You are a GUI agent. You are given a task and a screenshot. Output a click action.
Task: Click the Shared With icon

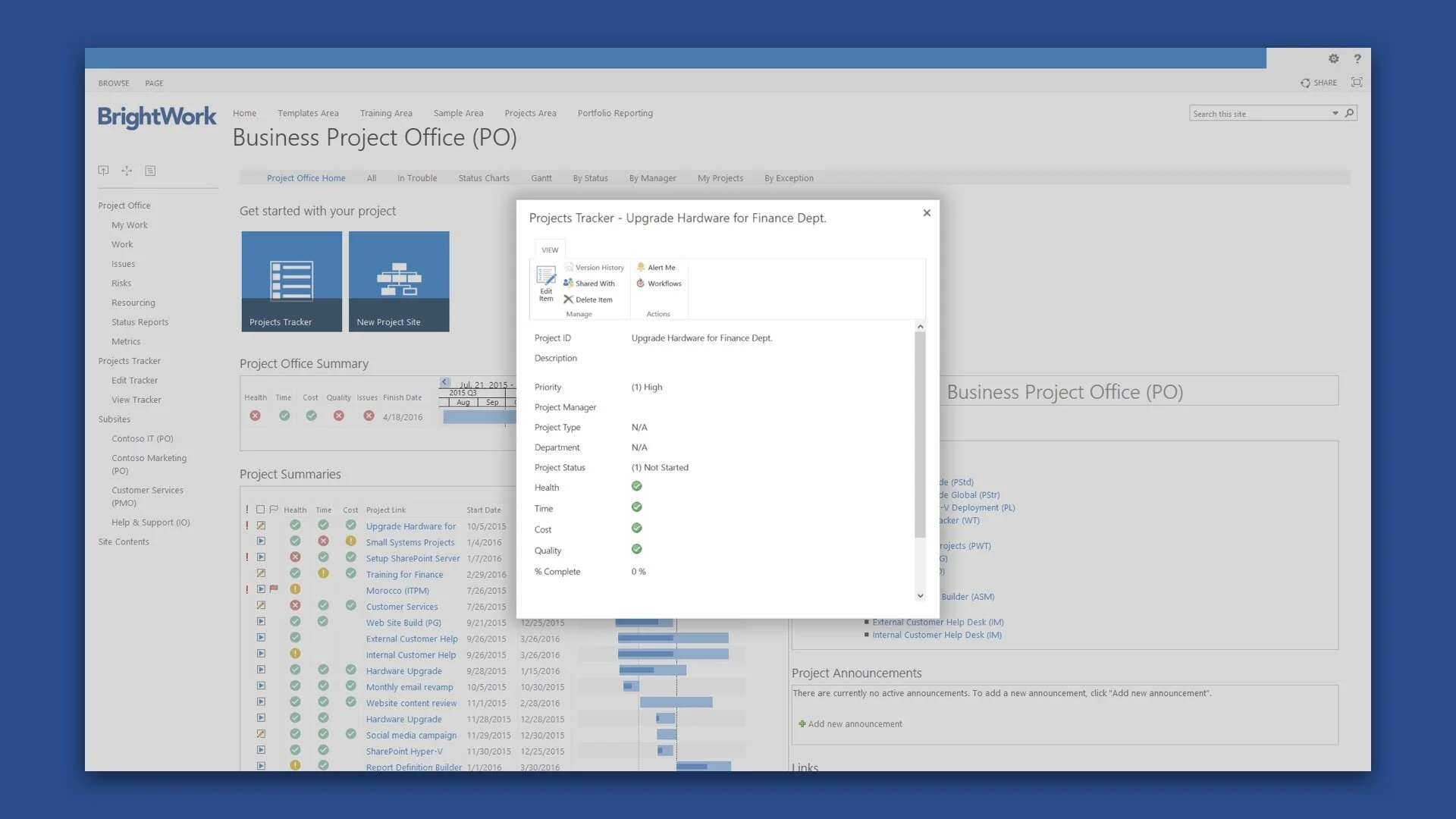[x=568, y=284]
